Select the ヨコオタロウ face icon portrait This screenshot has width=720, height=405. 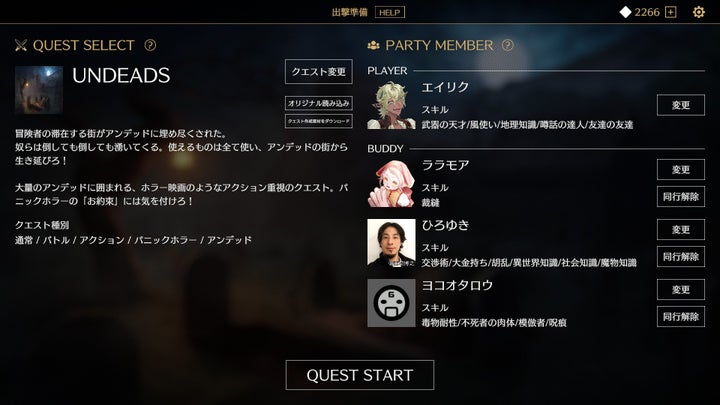[391, 303]
